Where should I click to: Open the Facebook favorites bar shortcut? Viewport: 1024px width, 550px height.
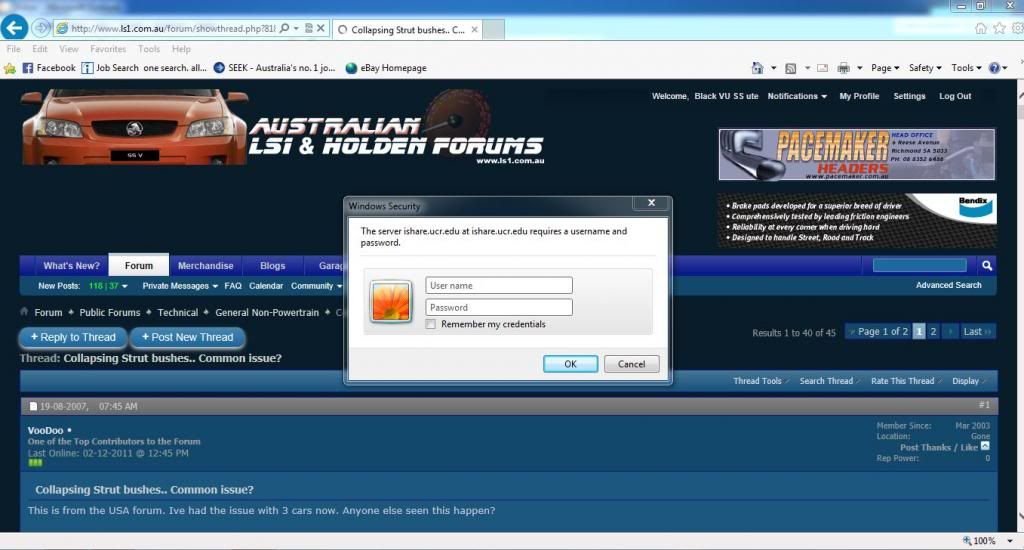click(x=50, y=68)
